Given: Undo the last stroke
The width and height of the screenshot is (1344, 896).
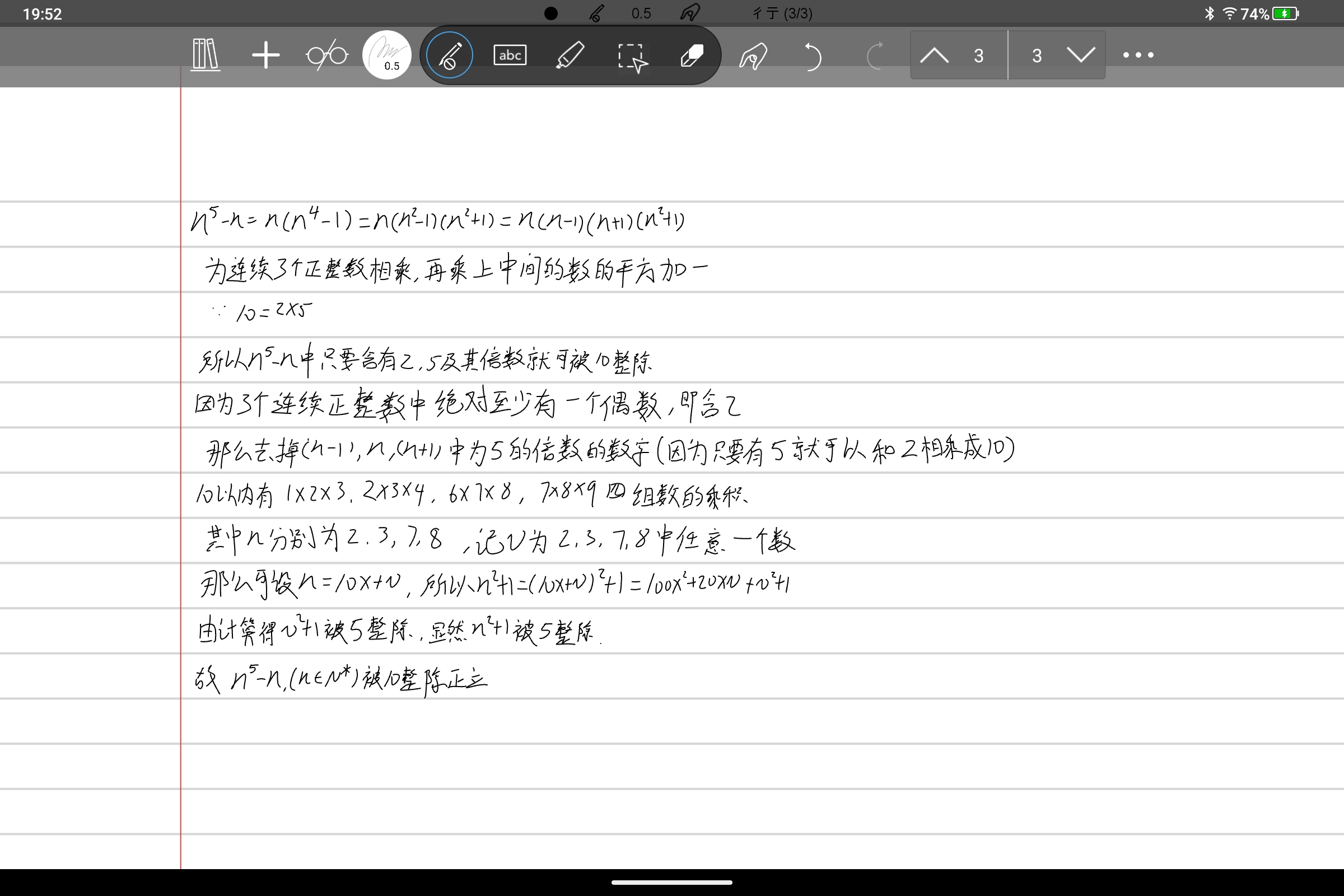Looking at the screenshot, I should point(814,57).
